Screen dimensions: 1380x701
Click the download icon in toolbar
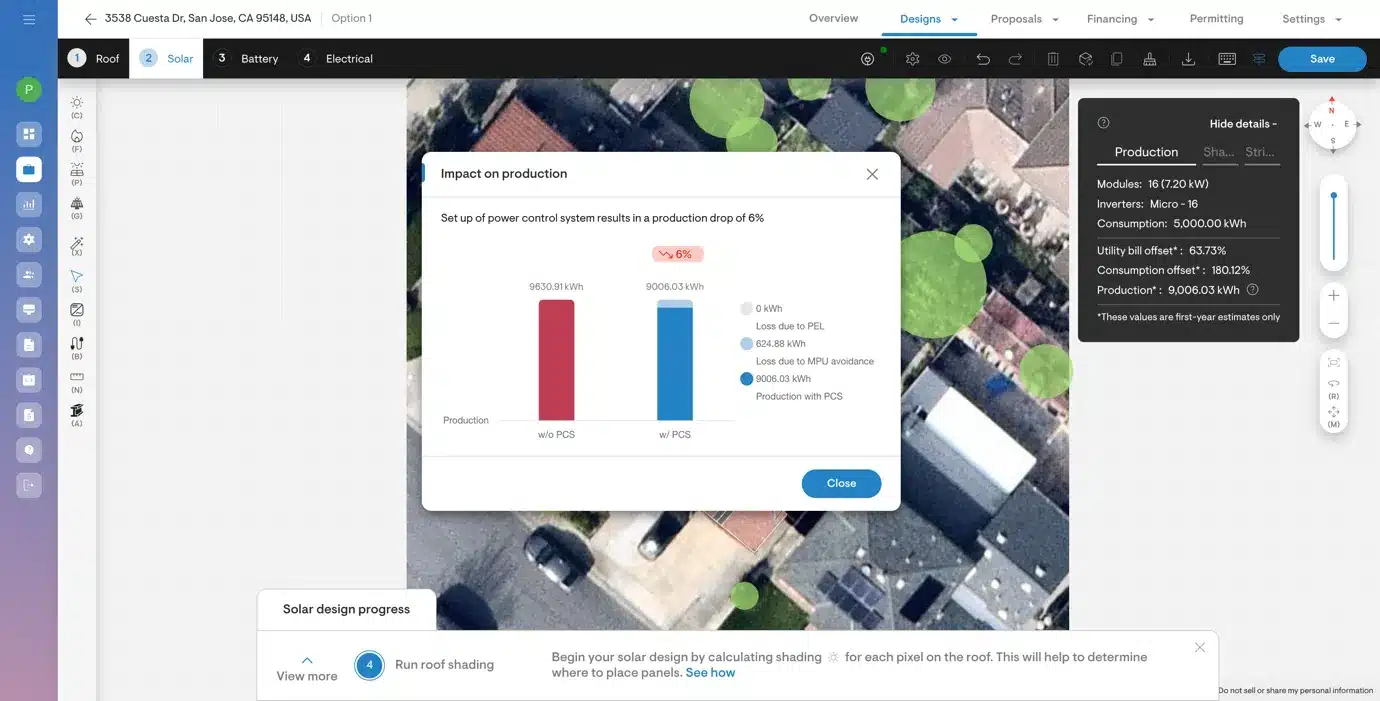(1188, 59)
